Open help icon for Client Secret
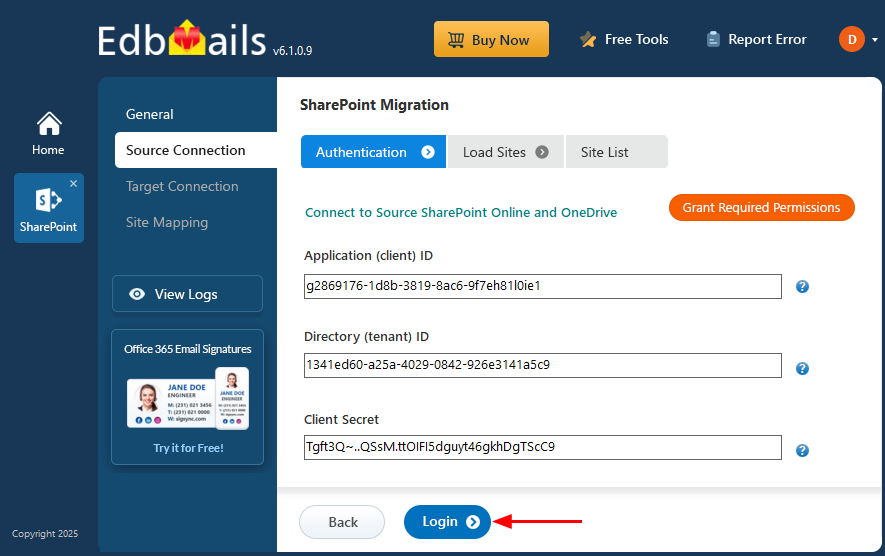The image size is (885, 556). pos(802,450)
